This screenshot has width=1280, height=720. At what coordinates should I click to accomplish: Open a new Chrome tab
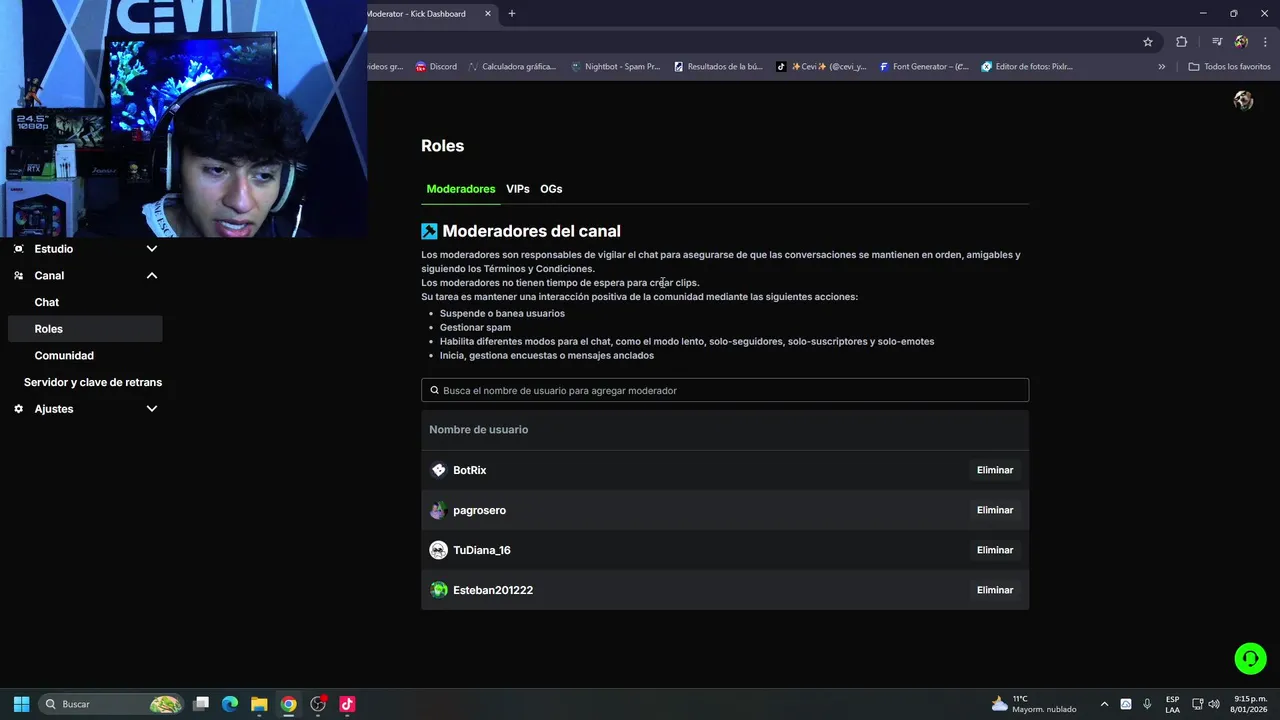(x=512, y=14)
